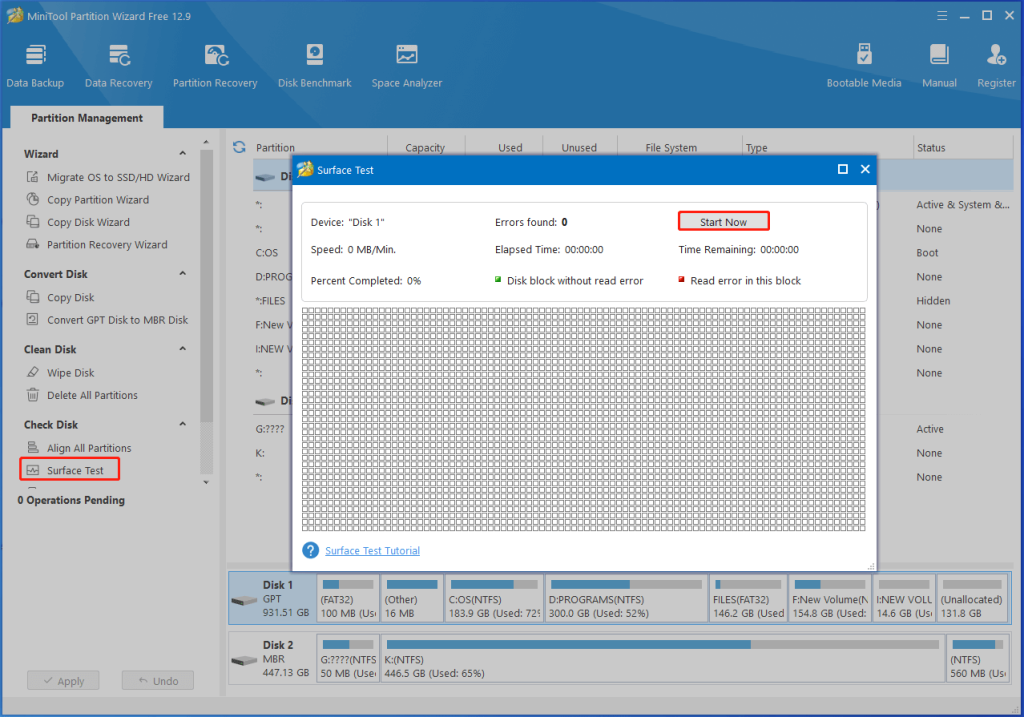Click Disk 1 drive icon in disk map
1024x717 pixels.
click(244, 600)
